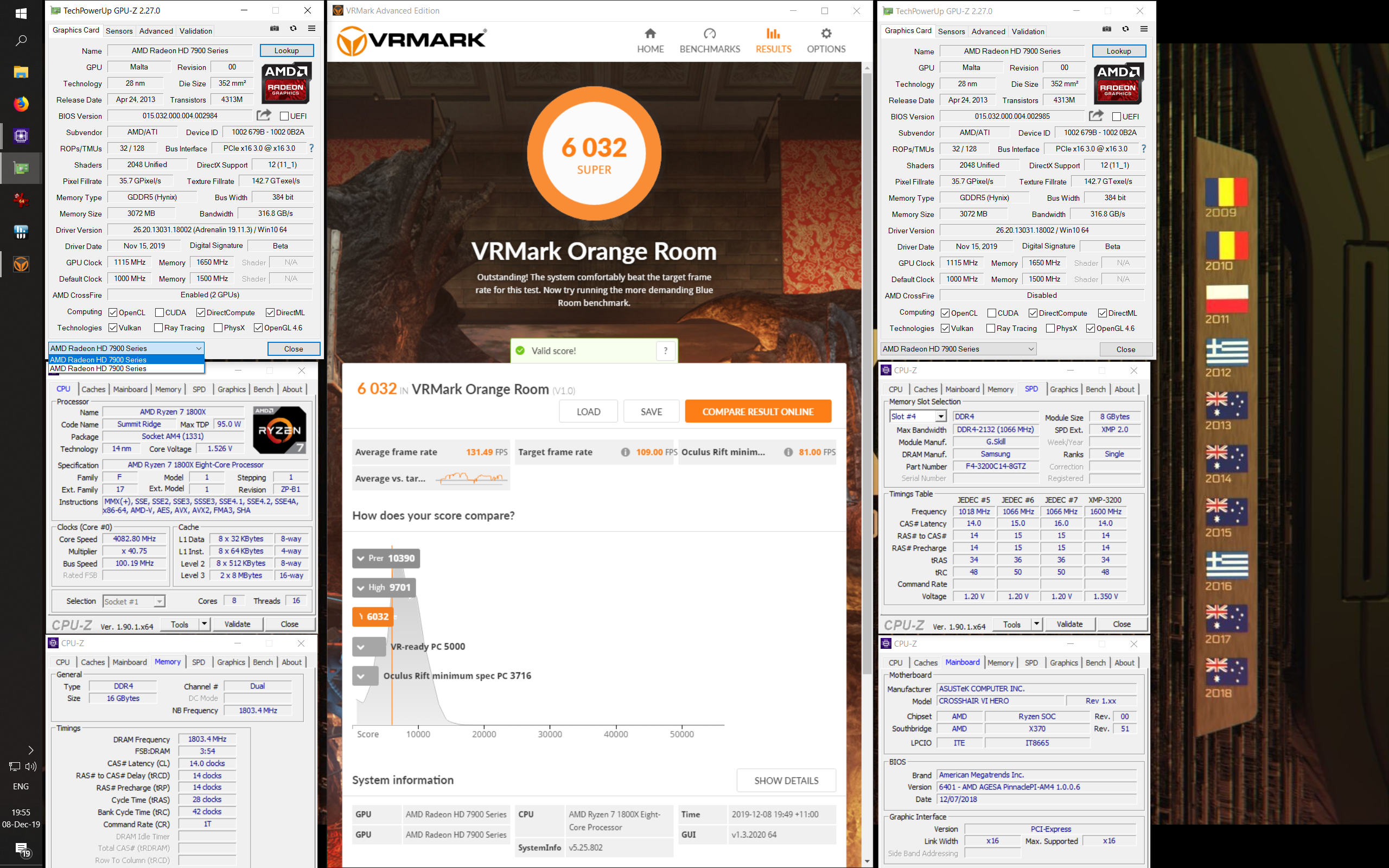Click Validate in SPD CPU-Z window
Screen dimensions: 1389x868
tap(1069, 624)
